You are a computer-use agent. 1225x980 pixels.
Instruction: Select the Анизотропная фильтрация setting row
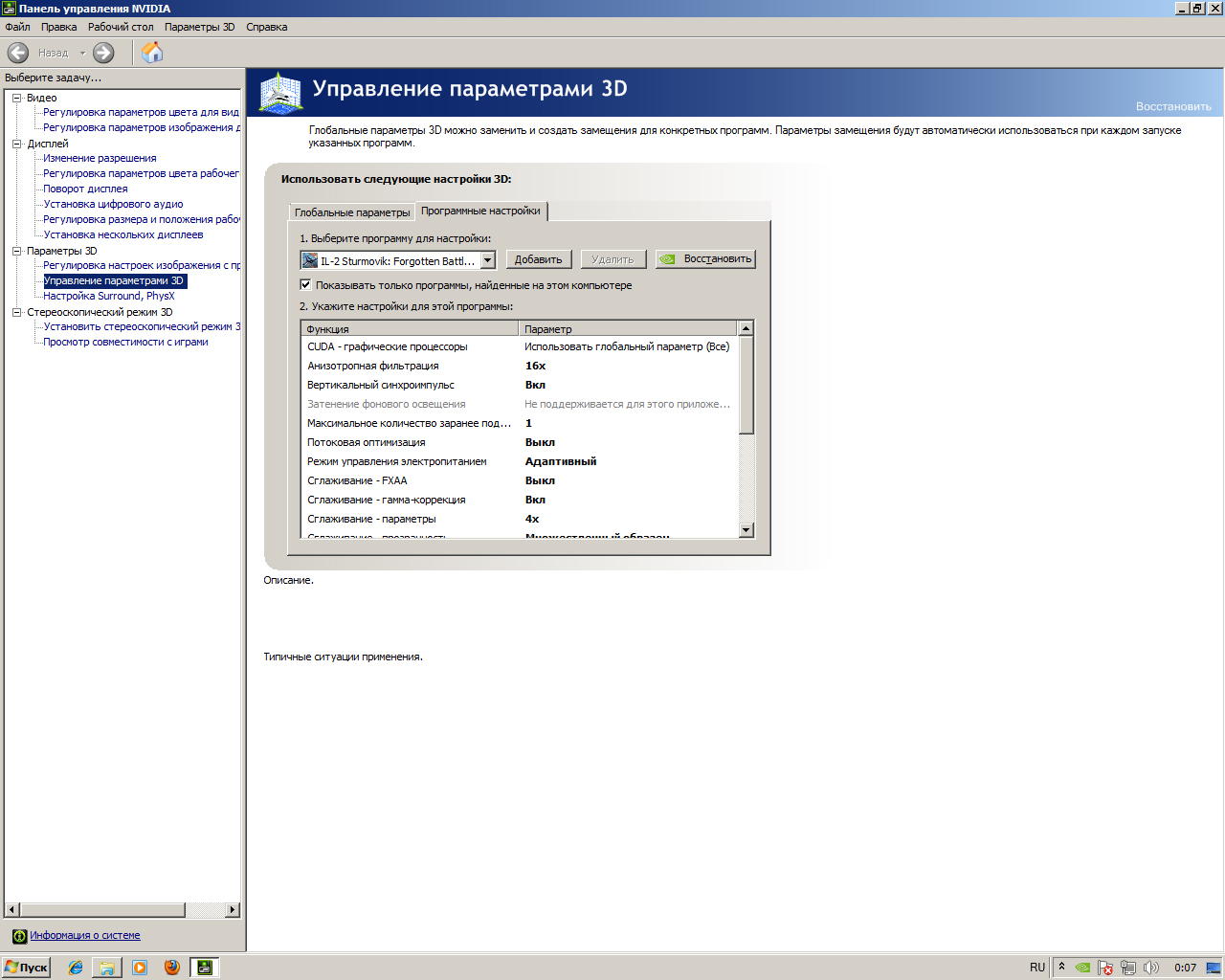click(x=520, y=366)
